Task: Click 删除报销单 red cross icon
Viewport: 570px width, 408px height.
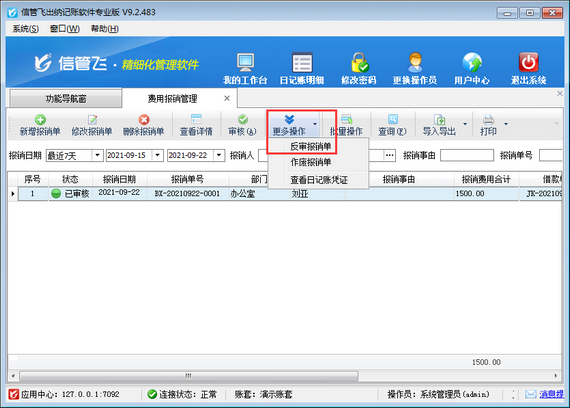Action: point(144,120)
